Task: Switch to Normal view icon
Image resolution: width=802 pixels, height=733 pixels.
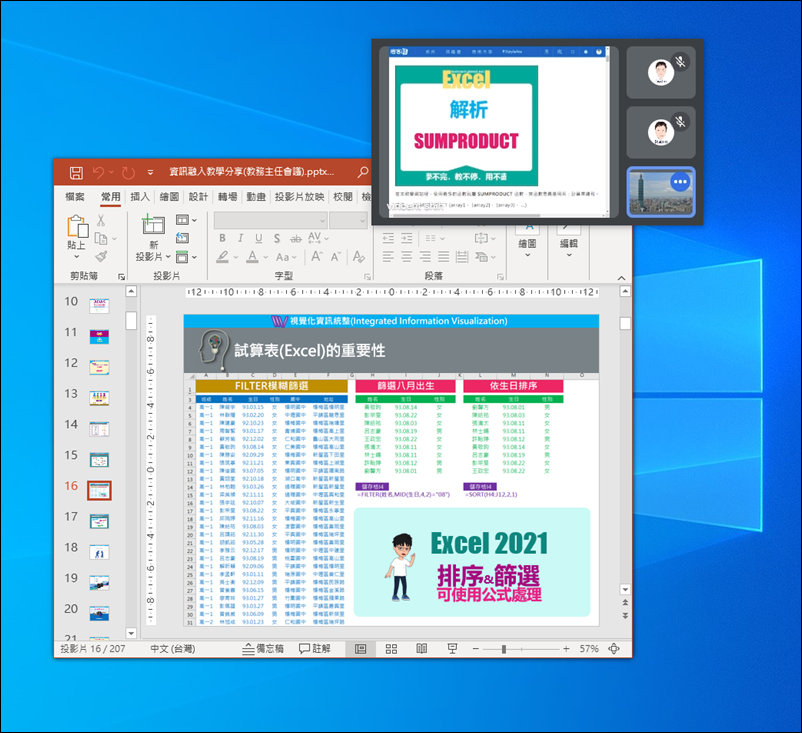Action: point(361,649)
